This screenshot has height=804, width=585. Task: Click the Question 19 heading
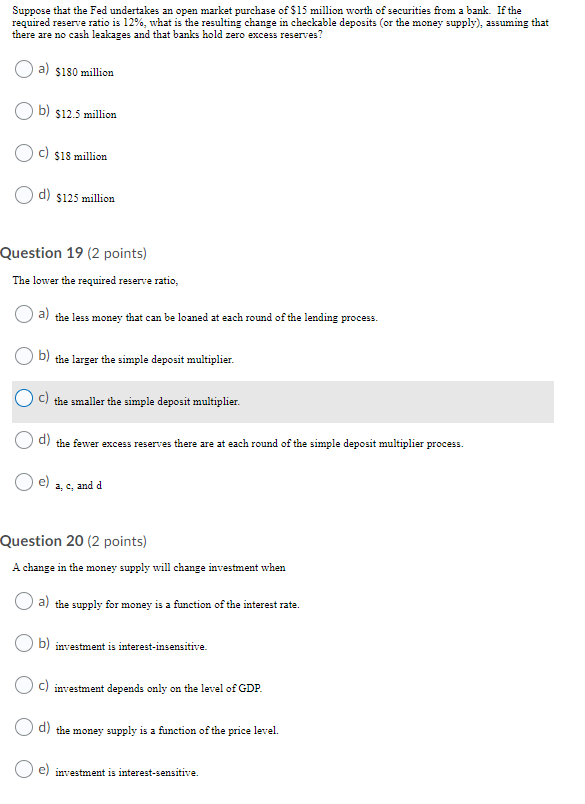73,253
